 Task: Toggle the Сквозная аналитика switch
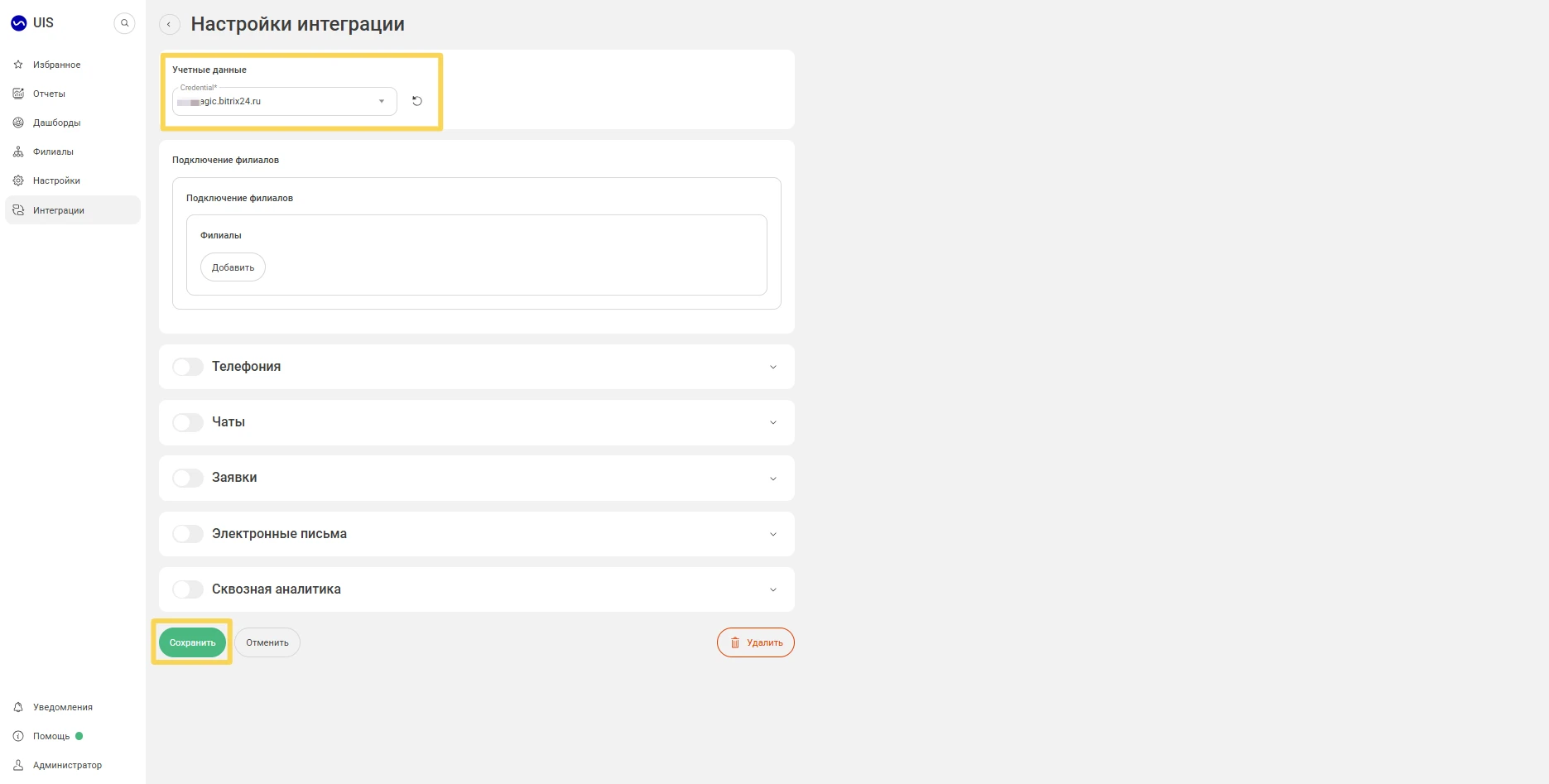click(188, 589)
